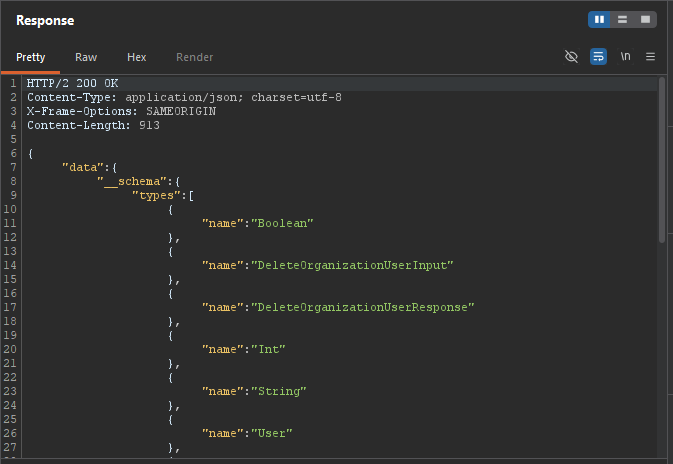Toggle showing \n newline characters
Image resolution: width=673 pixels, height=464 pixels.
tap(625, 57)
